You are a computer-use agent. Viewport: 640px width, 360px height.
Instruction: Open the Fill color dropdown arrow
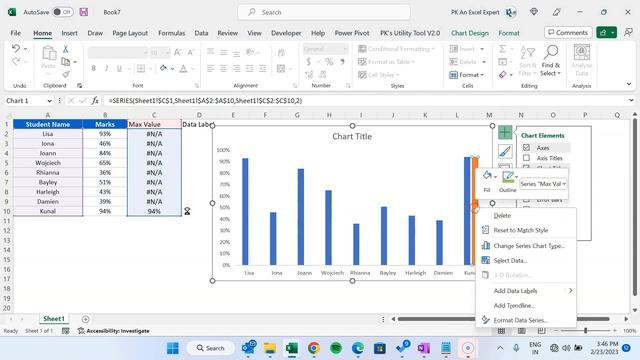tap(495, 177)
